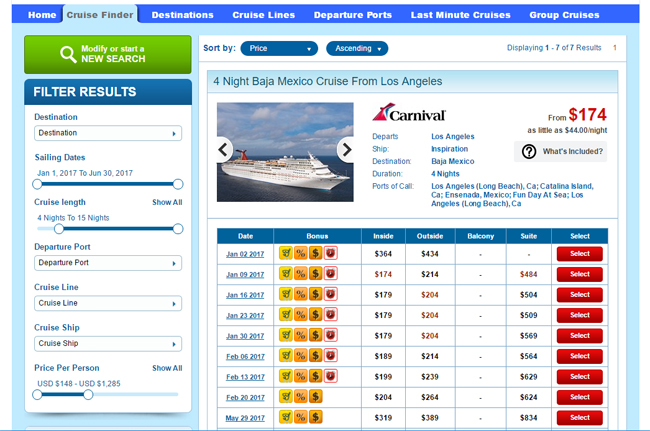This screenshot has width=650, height=431.
Task: Click the red alarm clock icon for Jan 02 2017
Action: tap(330, 253)
